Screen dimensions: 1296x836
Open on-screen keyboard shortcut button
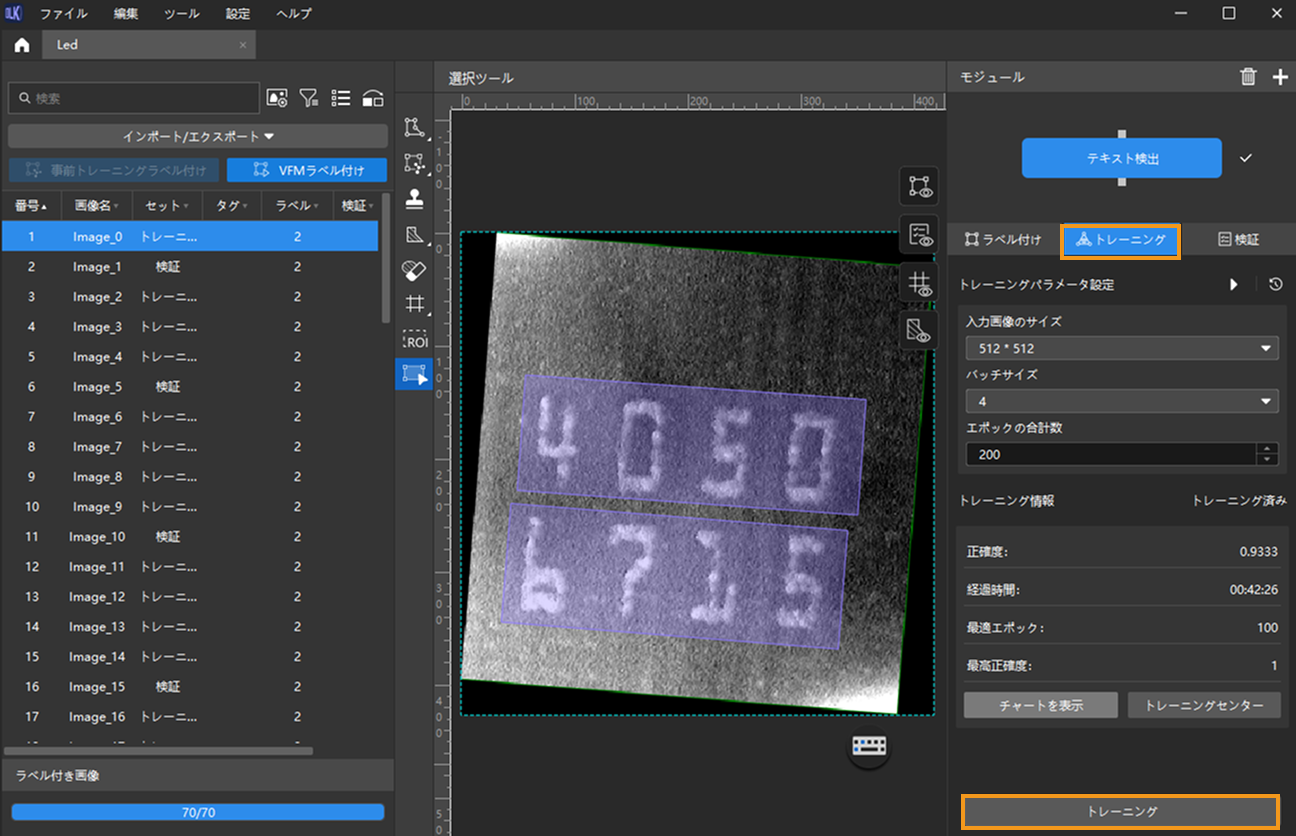point(869,746)
